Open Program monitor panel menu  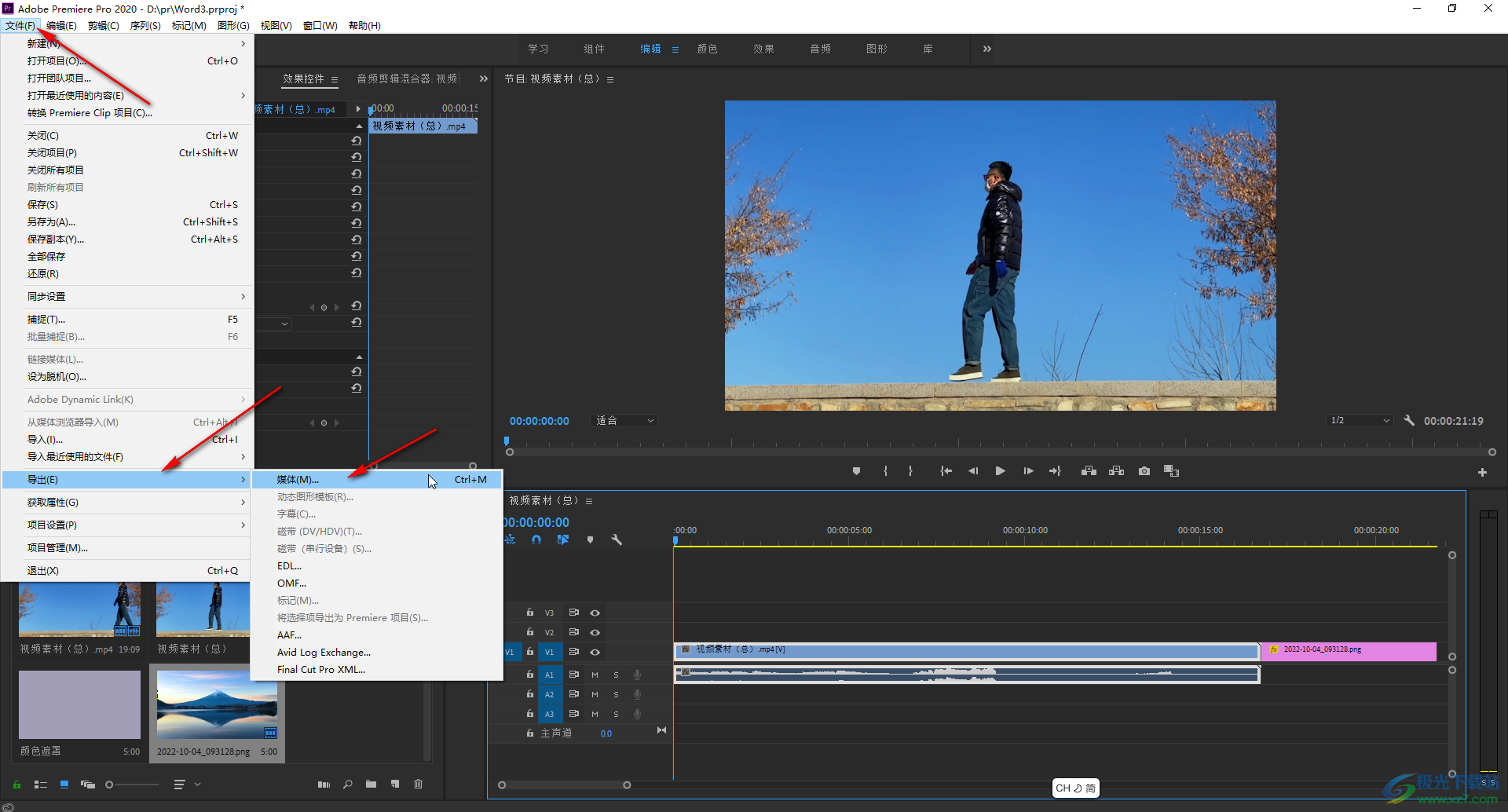click(610, 79)
